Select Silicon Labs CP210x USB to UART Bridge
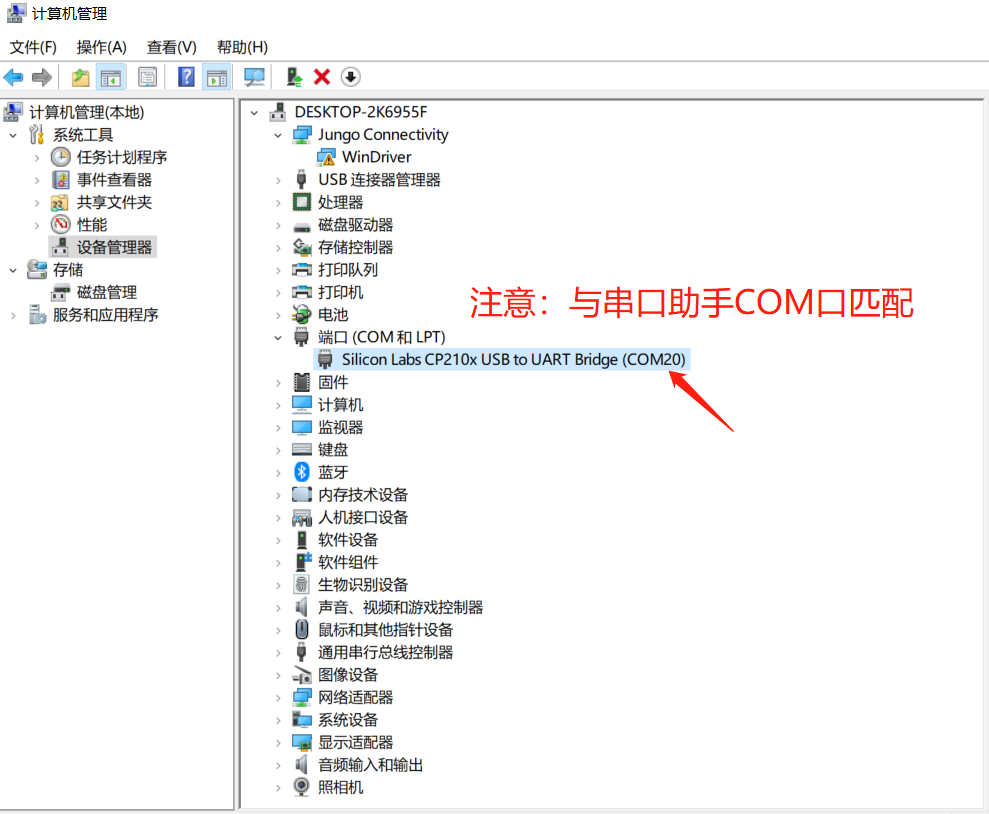The width and height of the screenshot is (989, 814). pos(513,360)
